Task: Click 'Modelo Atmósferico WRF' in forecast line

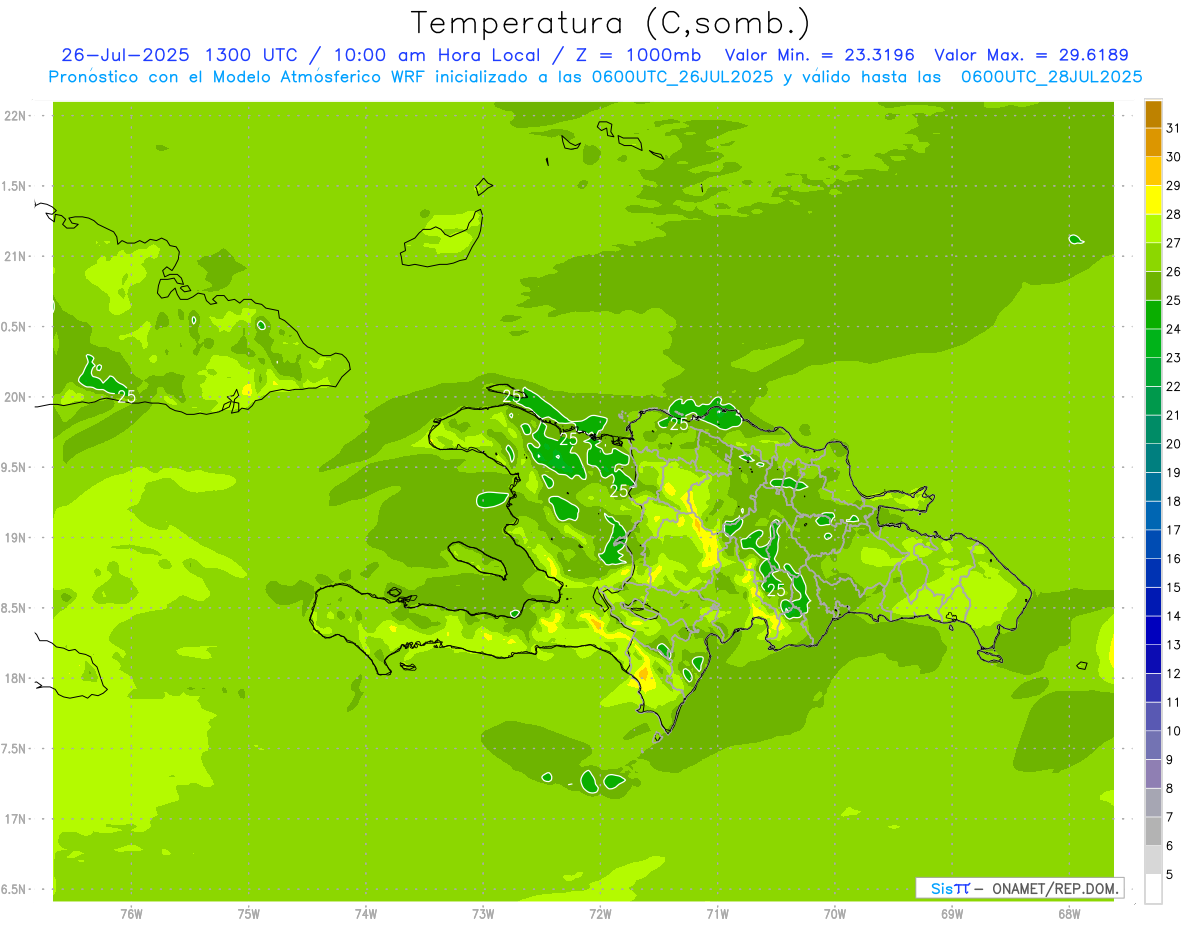Action: (326, 76)
